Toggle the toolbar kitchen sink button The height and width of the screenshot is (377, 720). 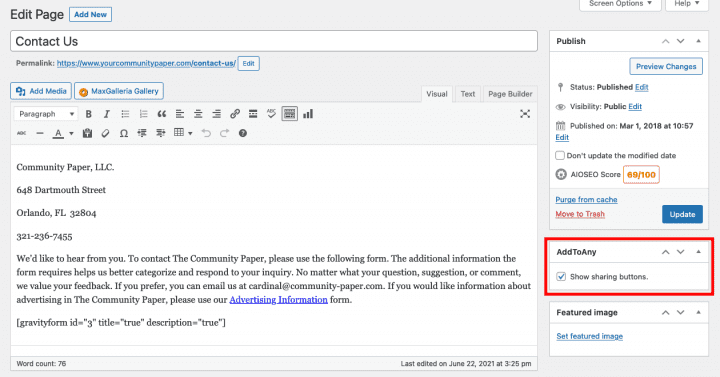(x=290, y=114)
